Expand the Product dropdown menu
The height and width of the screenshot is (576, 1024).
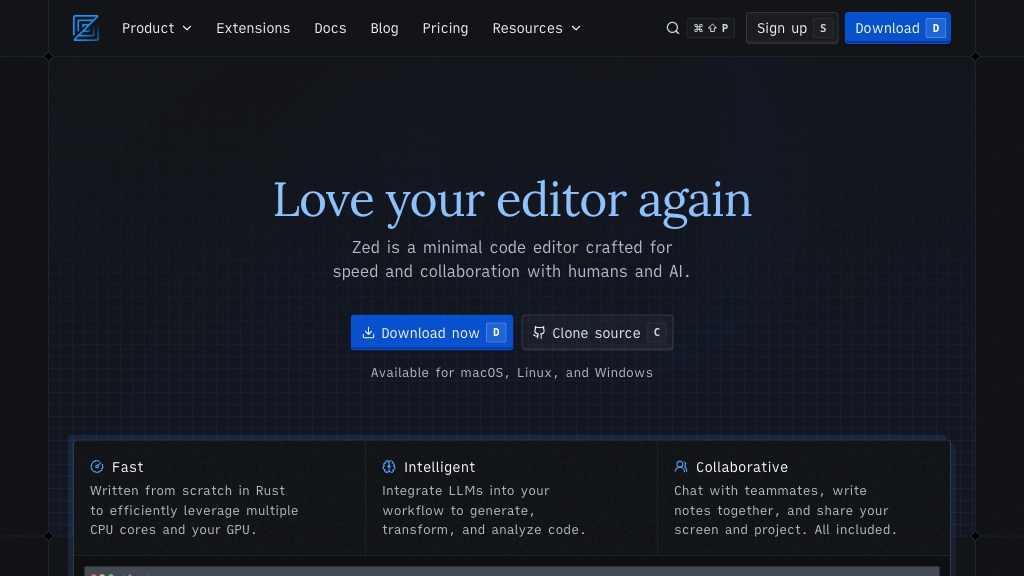pyautogui.click(x=156, y=28)
